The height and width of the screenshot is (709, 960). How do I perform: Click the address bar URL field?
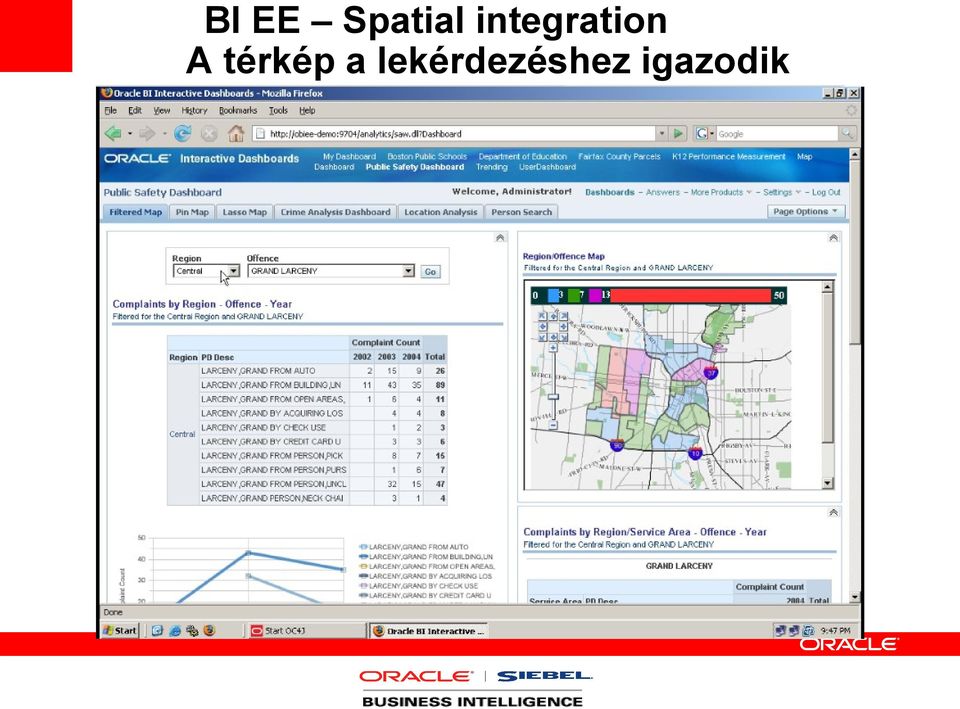tap(456, 133)
